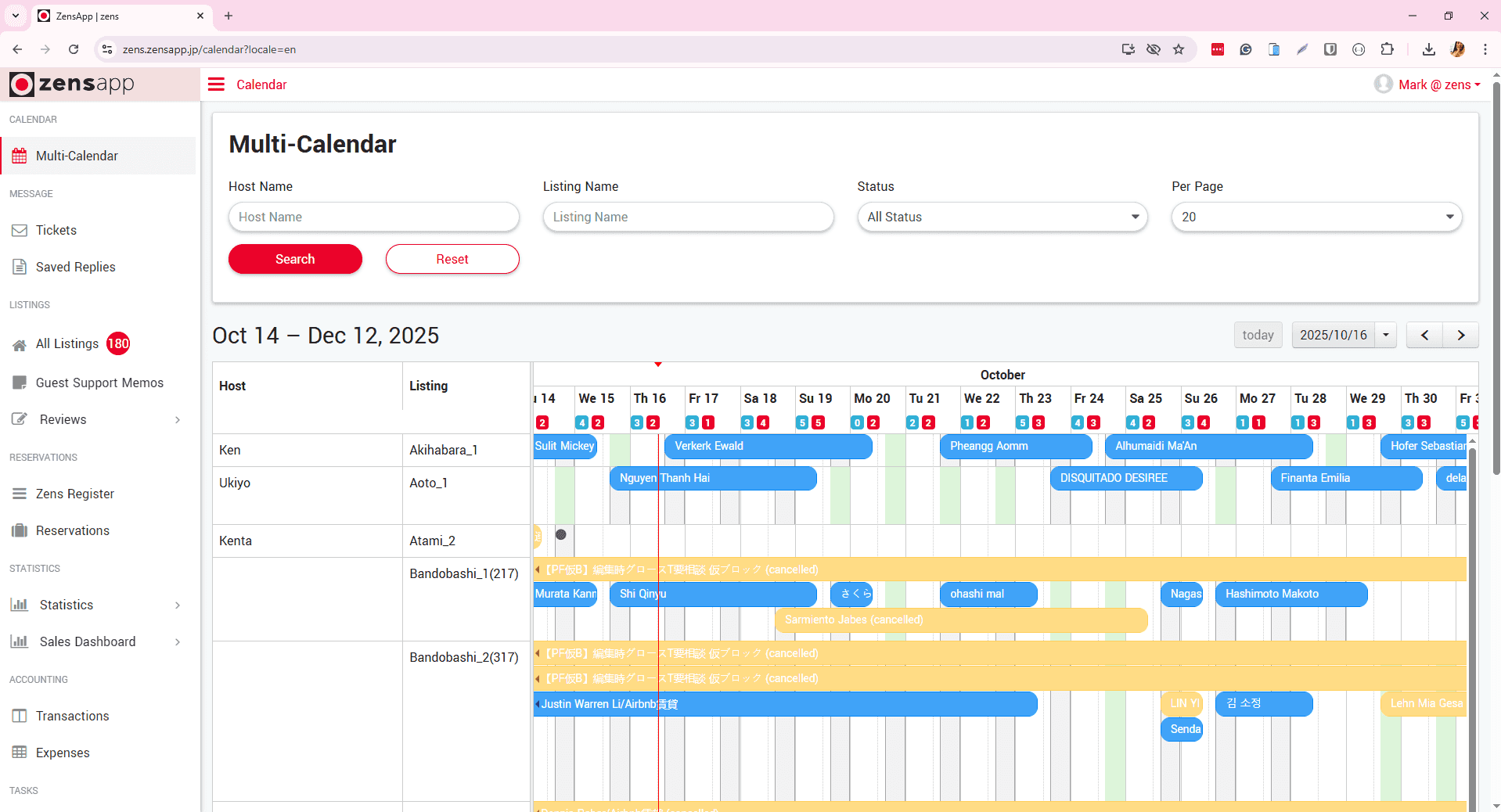Open Guest Support Memos
The width and height of the screenshot is (1501, 812).
tap(99, 383)
